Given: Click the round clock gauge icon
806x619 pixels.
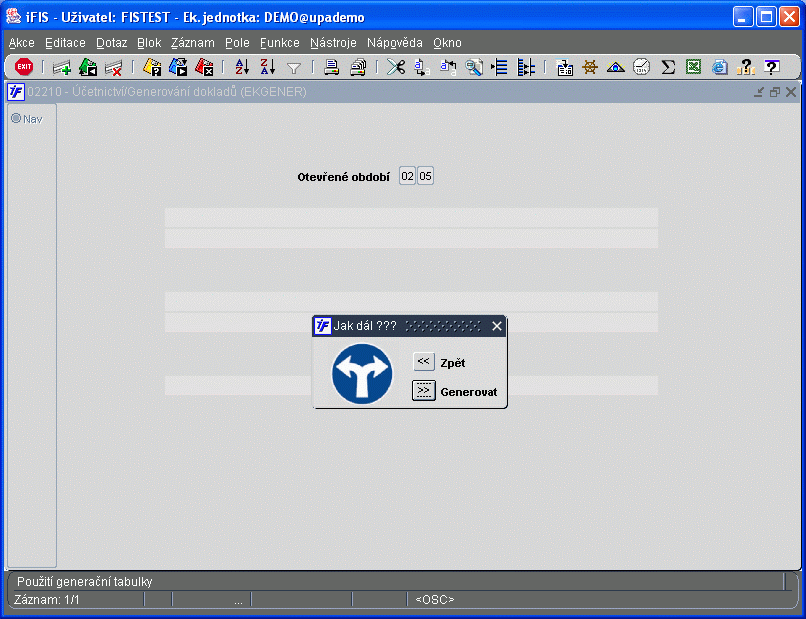Looking at the screenshot, I should pos(641,67).
